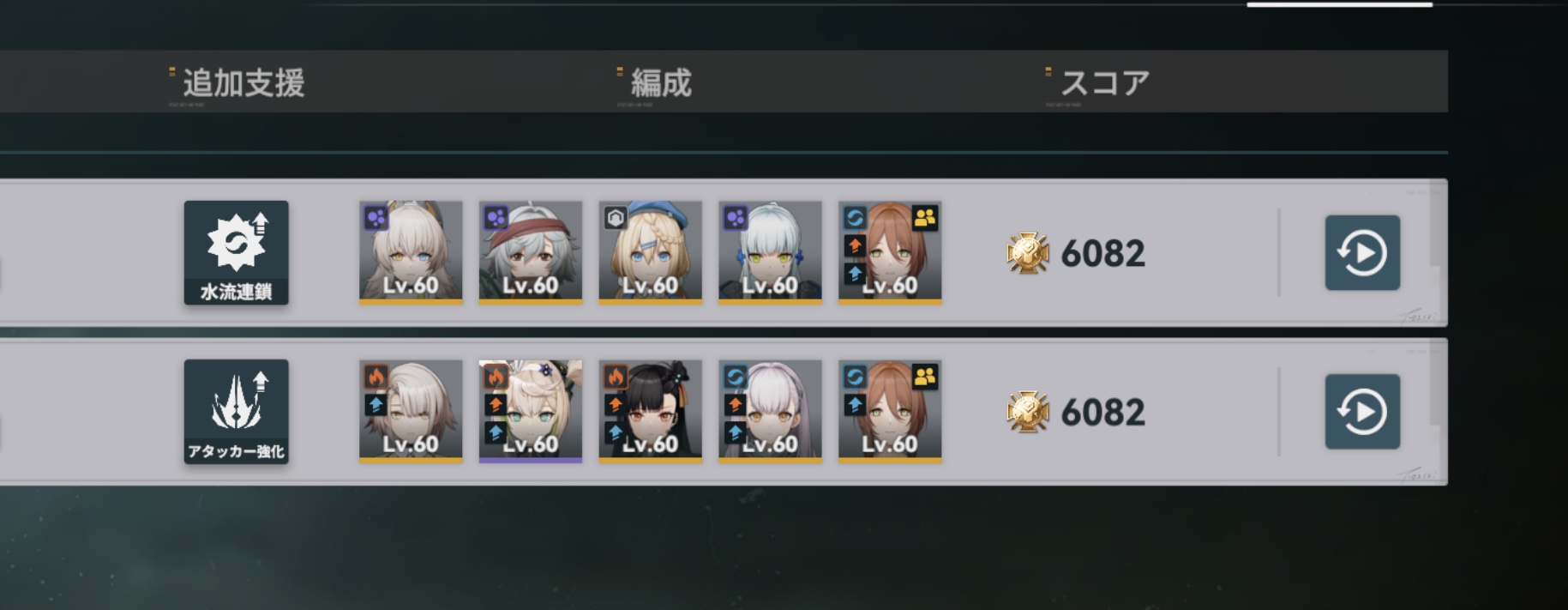The image size is (1568, 610).
Task: Select first-row character with red headband
Action: (531, 253)
